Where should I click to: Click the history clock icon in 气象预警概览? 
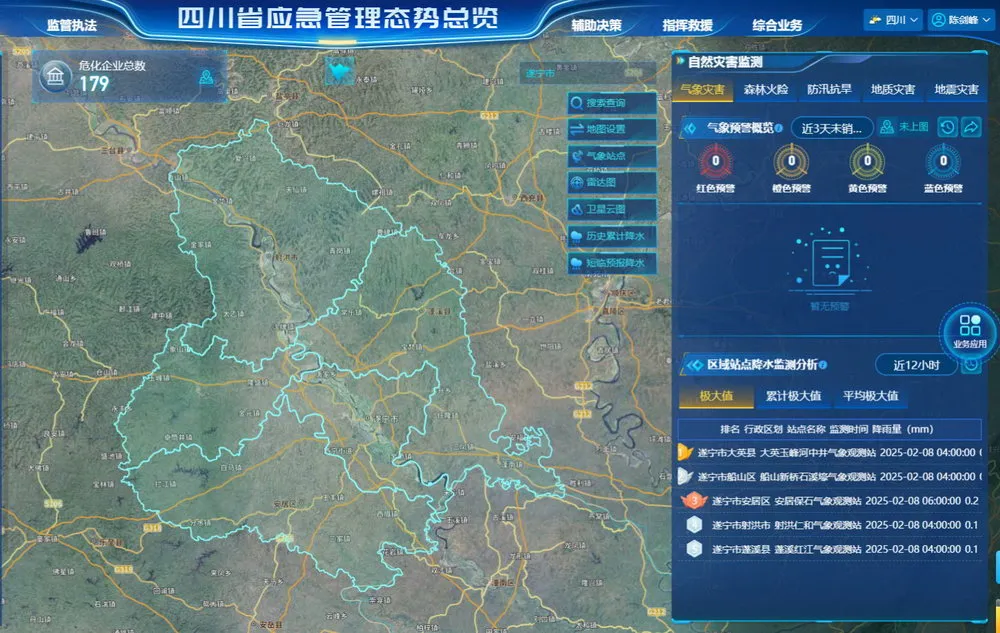[946, 127]
